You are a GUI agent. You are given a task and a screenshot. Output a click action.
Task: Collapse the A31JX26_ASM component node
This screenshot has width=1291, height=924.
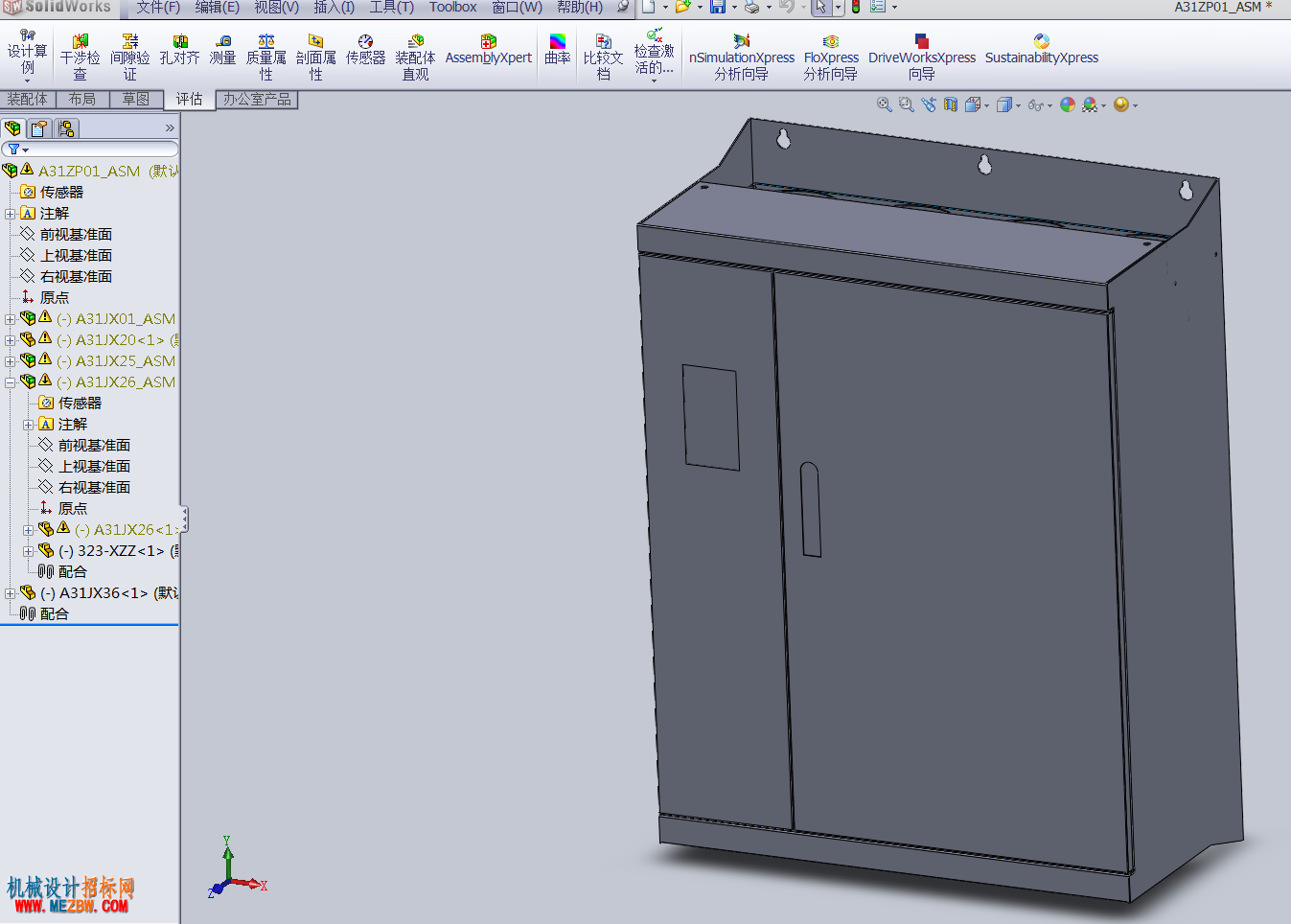point(10,382)
